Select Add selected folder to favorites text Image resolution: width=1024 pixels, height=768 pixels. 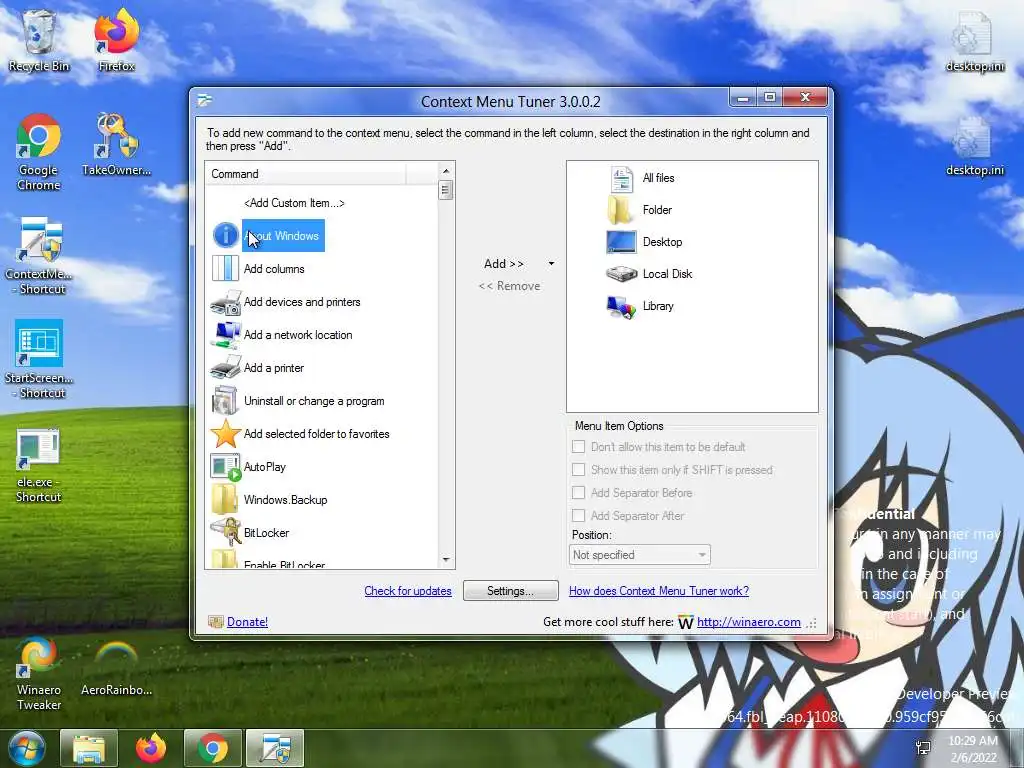(x=317, y=434)
